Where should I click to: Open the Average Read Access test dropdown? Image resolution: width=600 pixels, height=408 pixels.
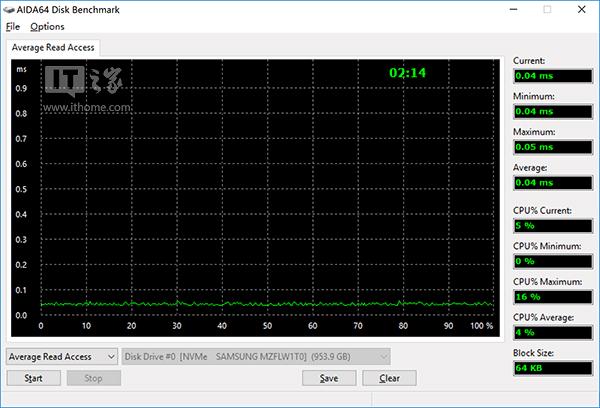[62, 357]
